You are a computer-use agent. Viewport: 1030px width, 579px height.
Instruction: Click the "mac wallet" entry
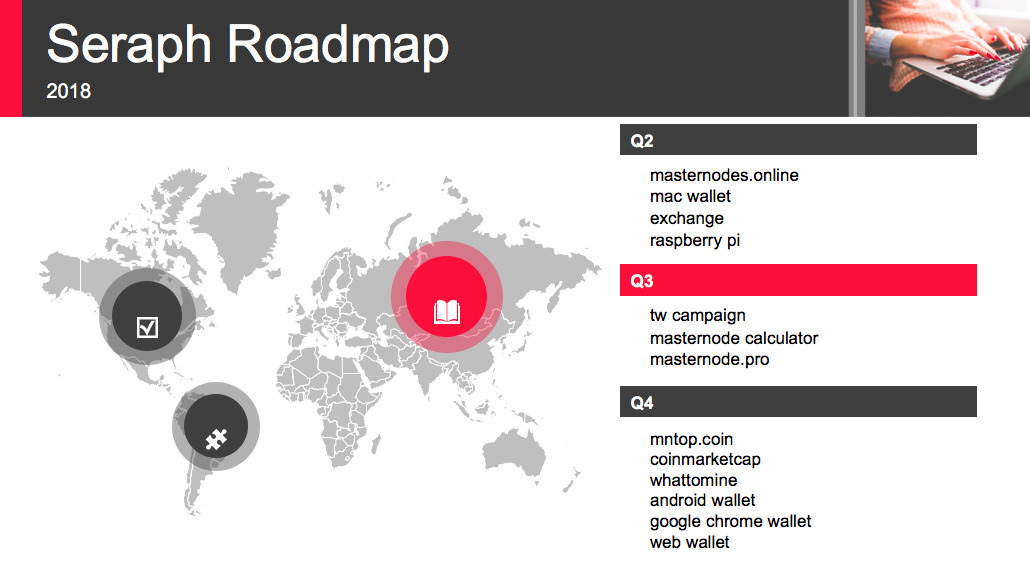click(690, 197)
